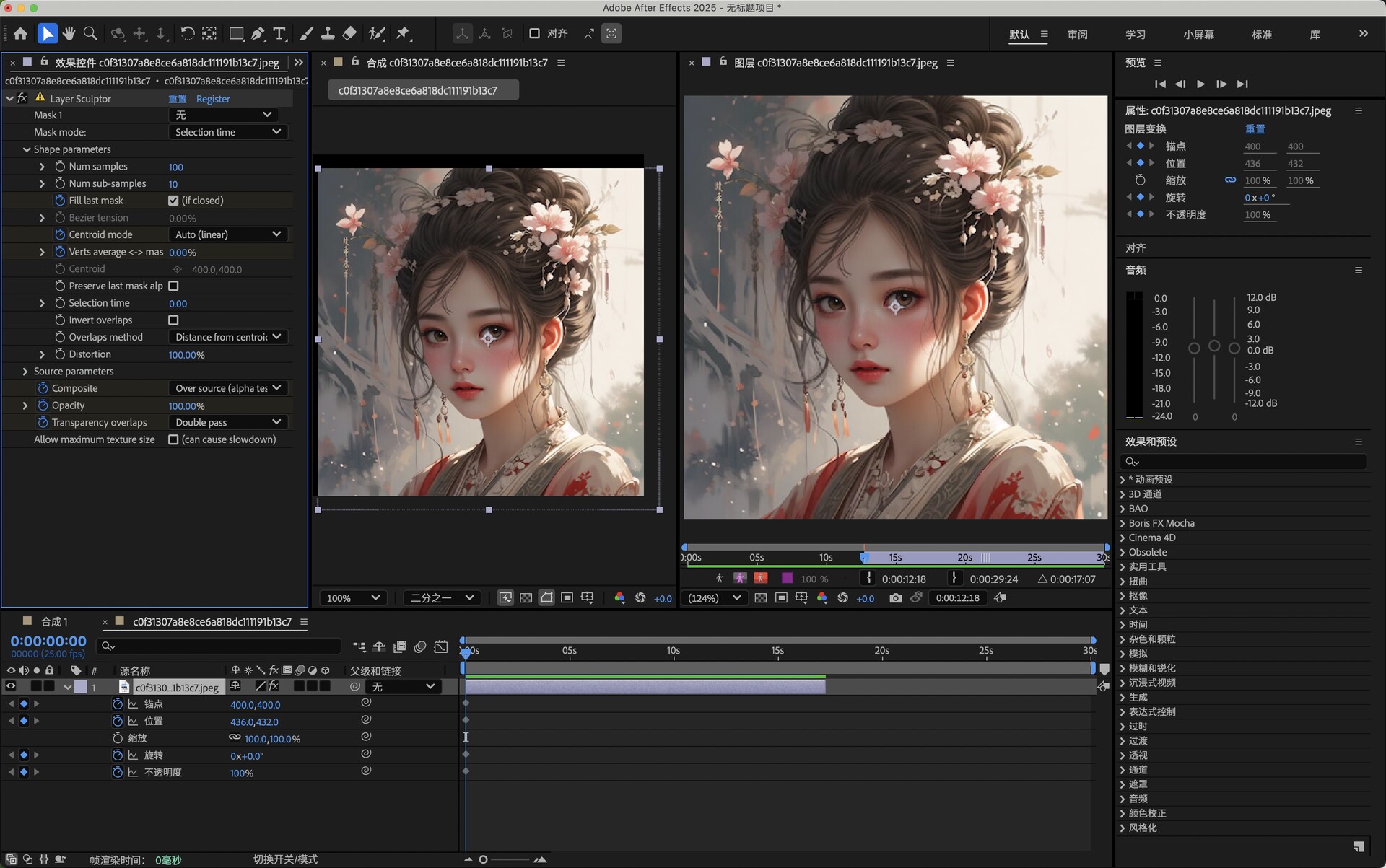
Task: Toggle the motion blur icon in the timeline header
Action: point(420,646)
